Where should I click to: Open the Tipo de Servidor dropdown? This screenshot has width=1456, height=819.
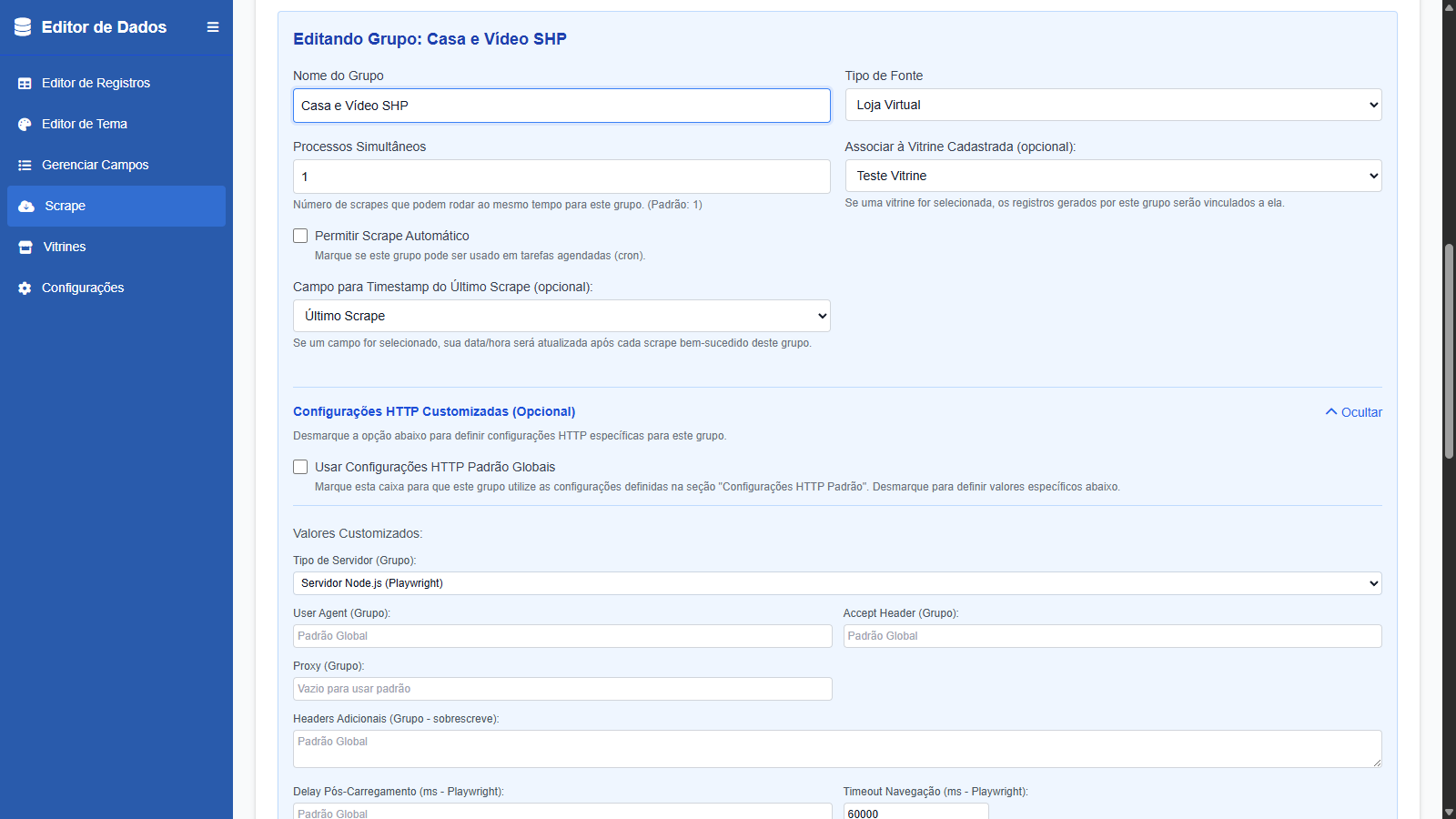tap(836, 583)
